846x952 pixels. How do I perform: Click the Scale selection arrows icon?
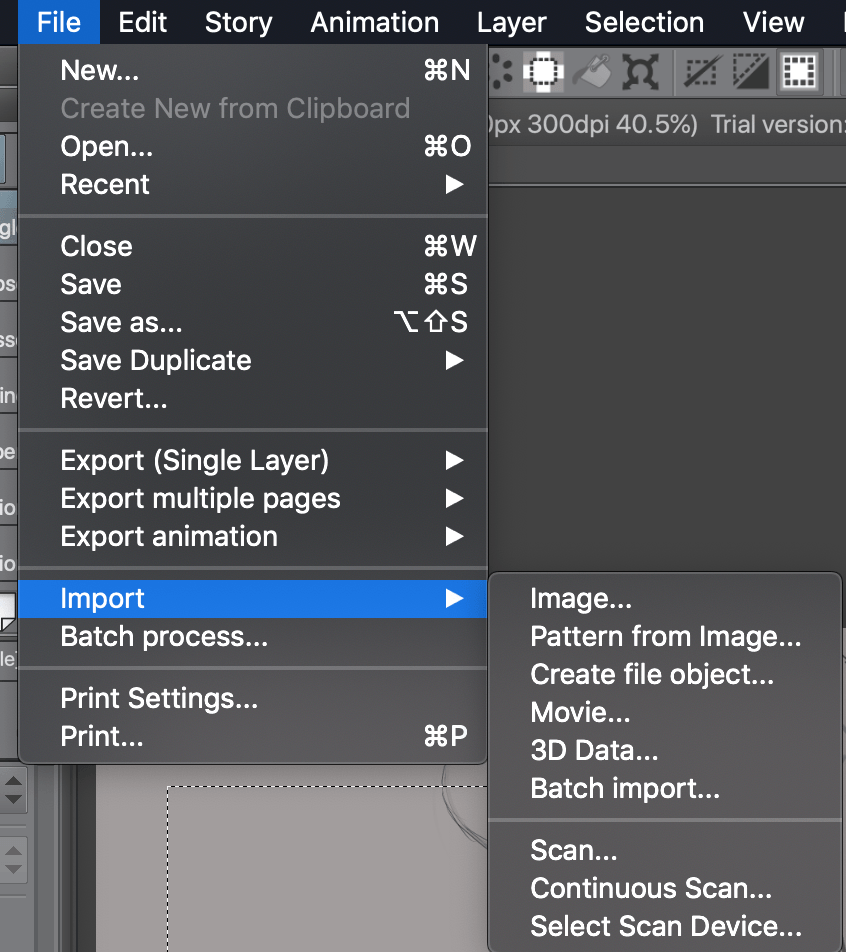(641, 71)
